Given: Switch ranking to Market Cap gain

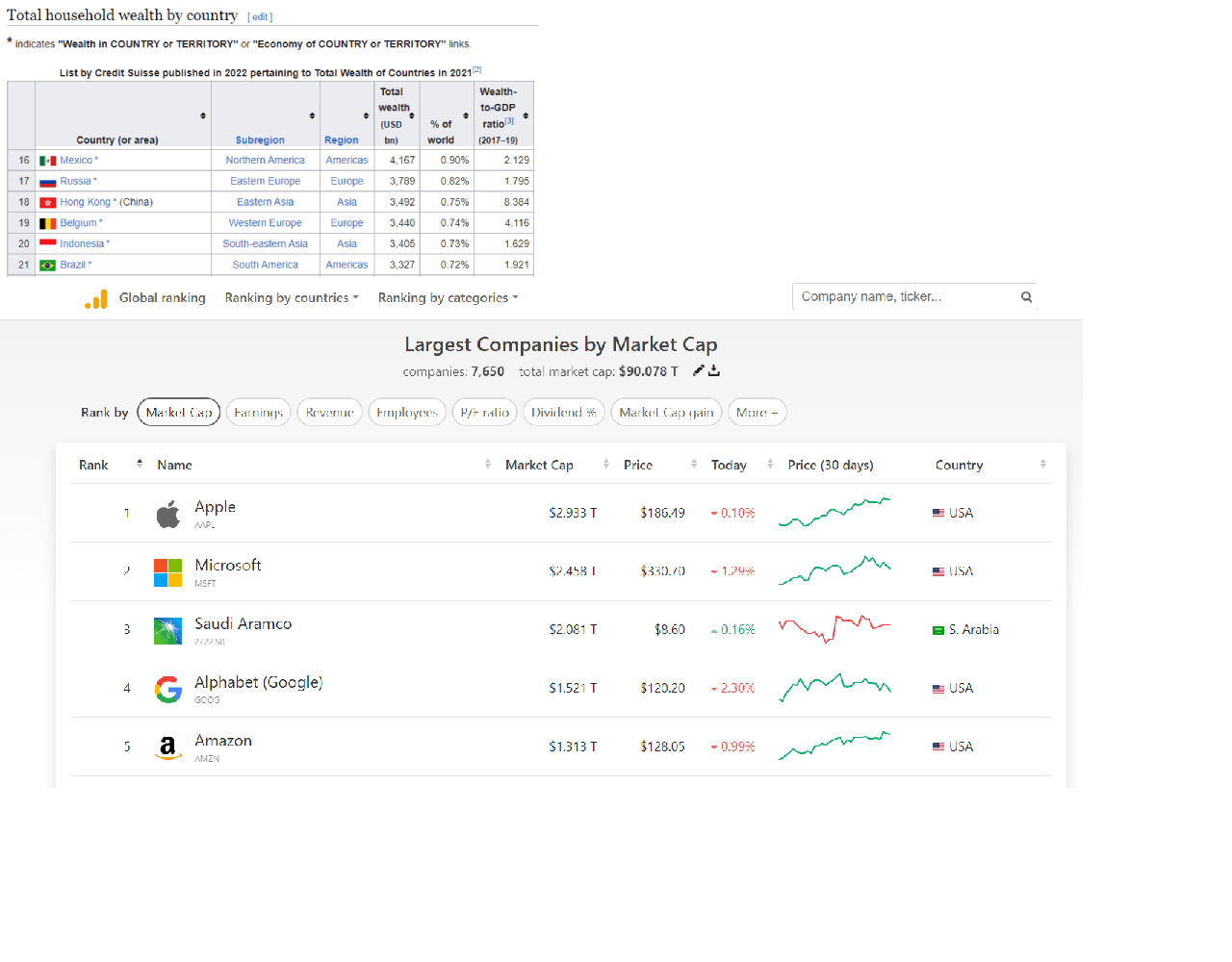Looking at the screenshot, I should click(667, 413).
